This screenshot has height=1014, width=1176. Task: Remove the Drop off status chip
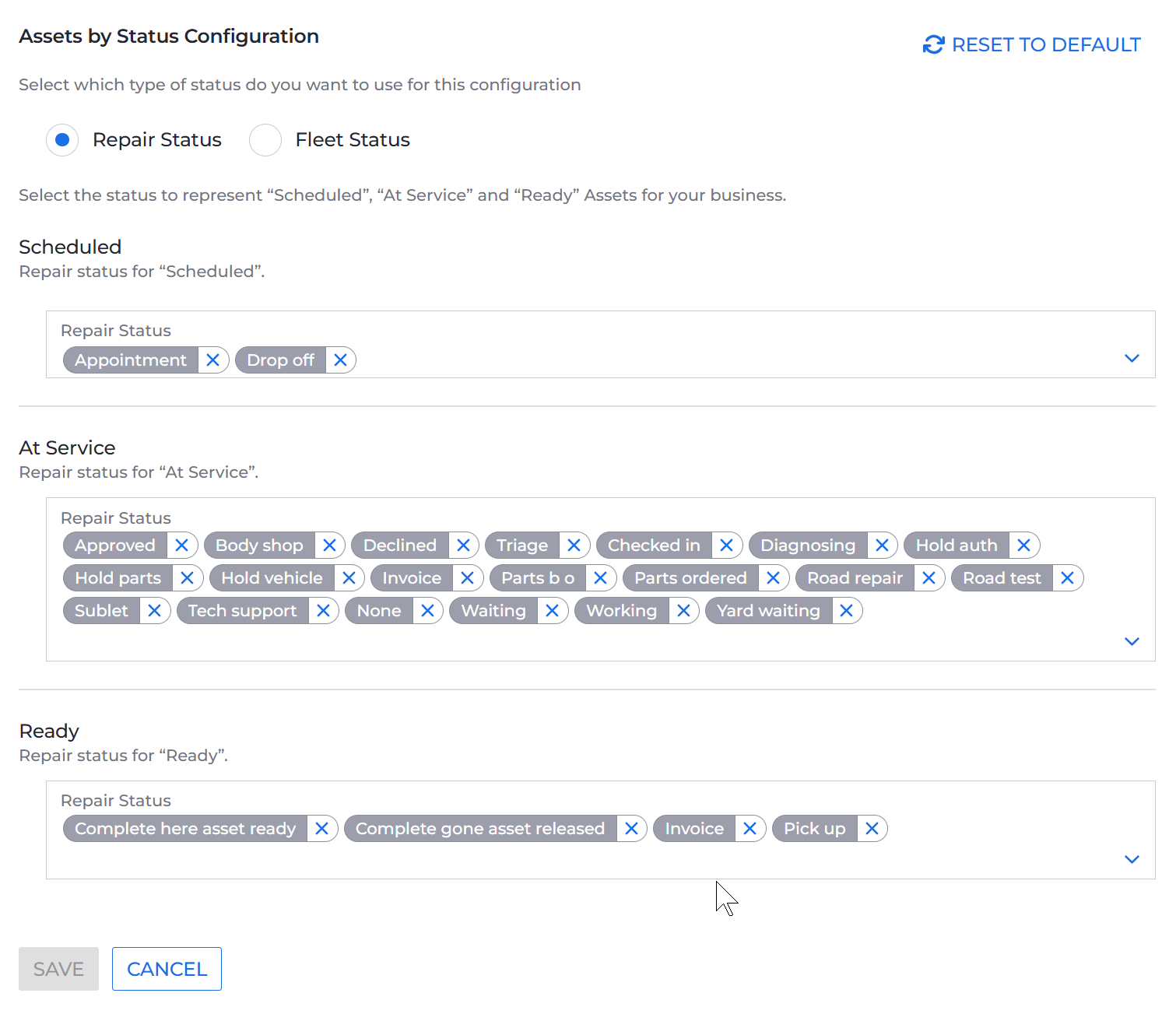coord(340,360)
